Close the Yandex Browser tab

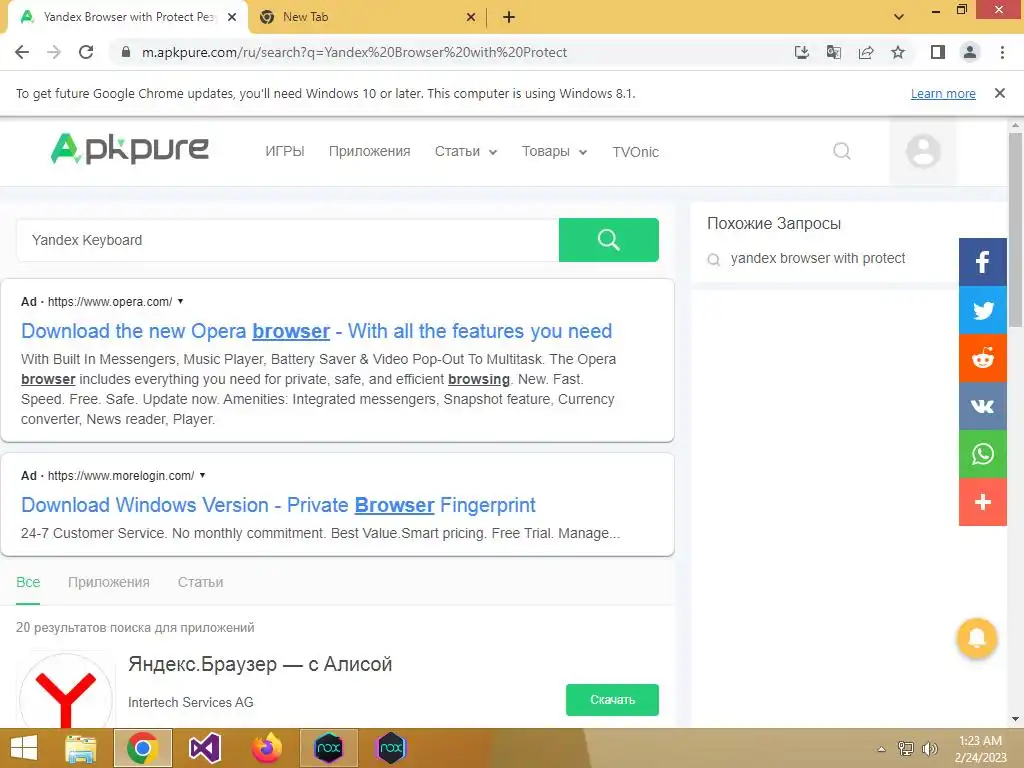232,17
